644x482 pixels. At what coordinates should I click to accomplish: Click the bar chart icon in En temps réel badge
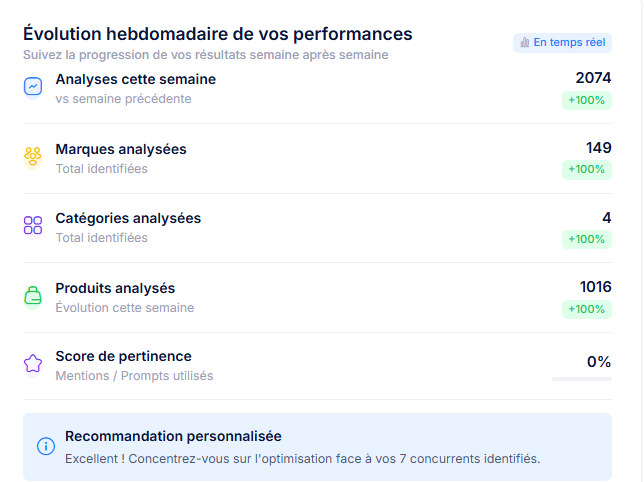coord(524,42)
